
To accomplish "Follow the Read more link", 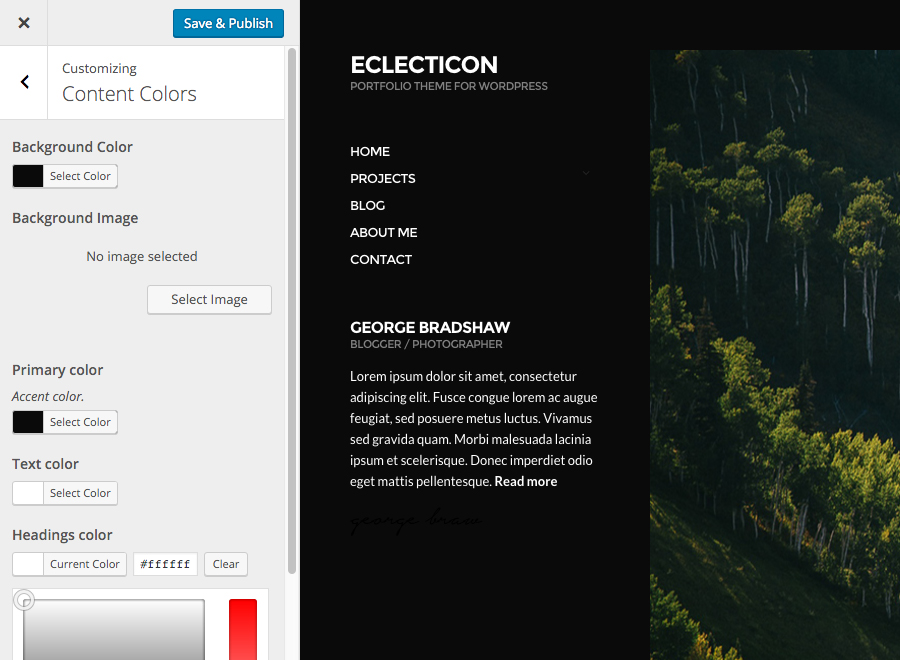I will (525, 481).
